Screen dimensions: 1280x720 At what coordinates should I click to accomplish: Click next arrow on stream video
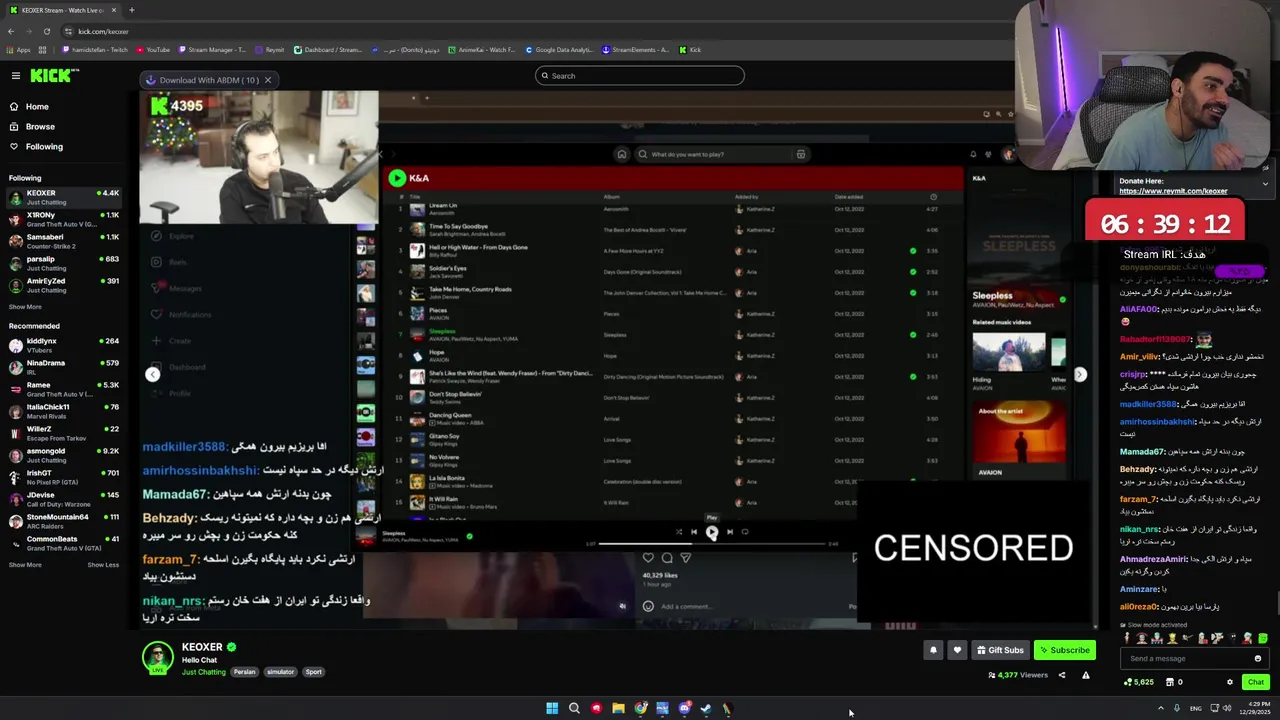tap(1080, 374)
